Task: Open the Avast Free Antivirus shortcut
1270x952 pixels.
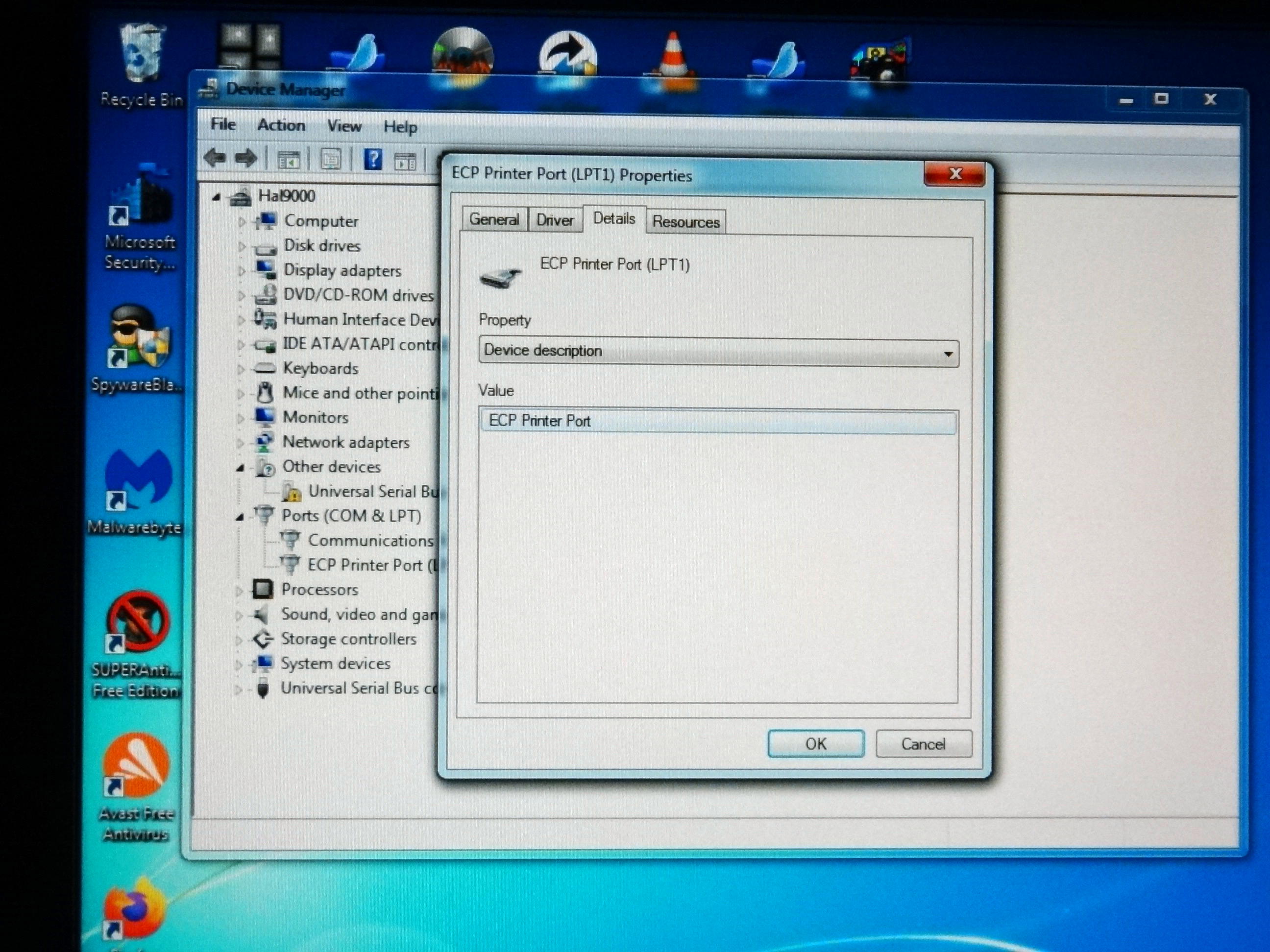Action: [136, 786]
